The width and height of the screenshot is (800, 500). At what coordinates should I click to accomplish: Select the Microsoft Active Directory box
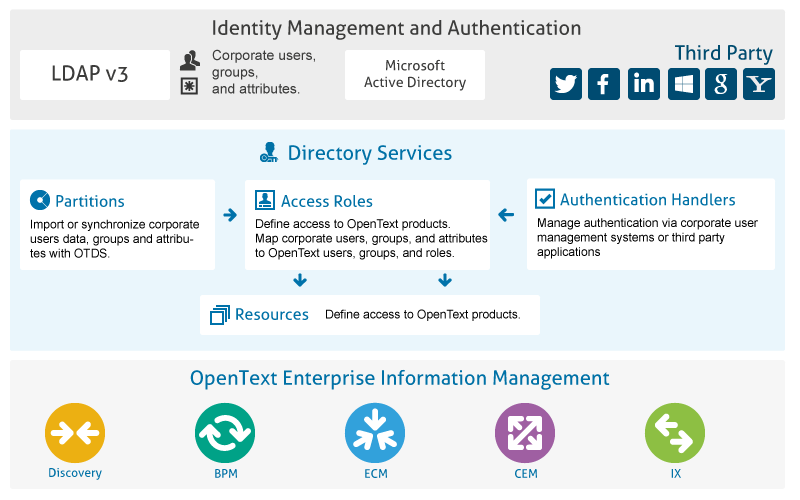(x=415, y=74)
